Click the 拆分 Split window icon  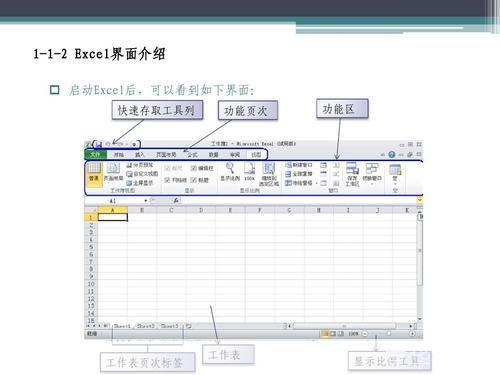(x=323, y=165)
